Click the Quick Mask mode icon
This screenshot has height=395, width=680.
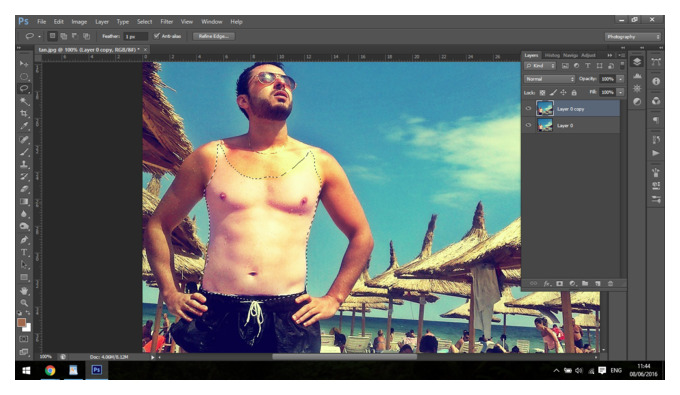click(x=23, y=339)
